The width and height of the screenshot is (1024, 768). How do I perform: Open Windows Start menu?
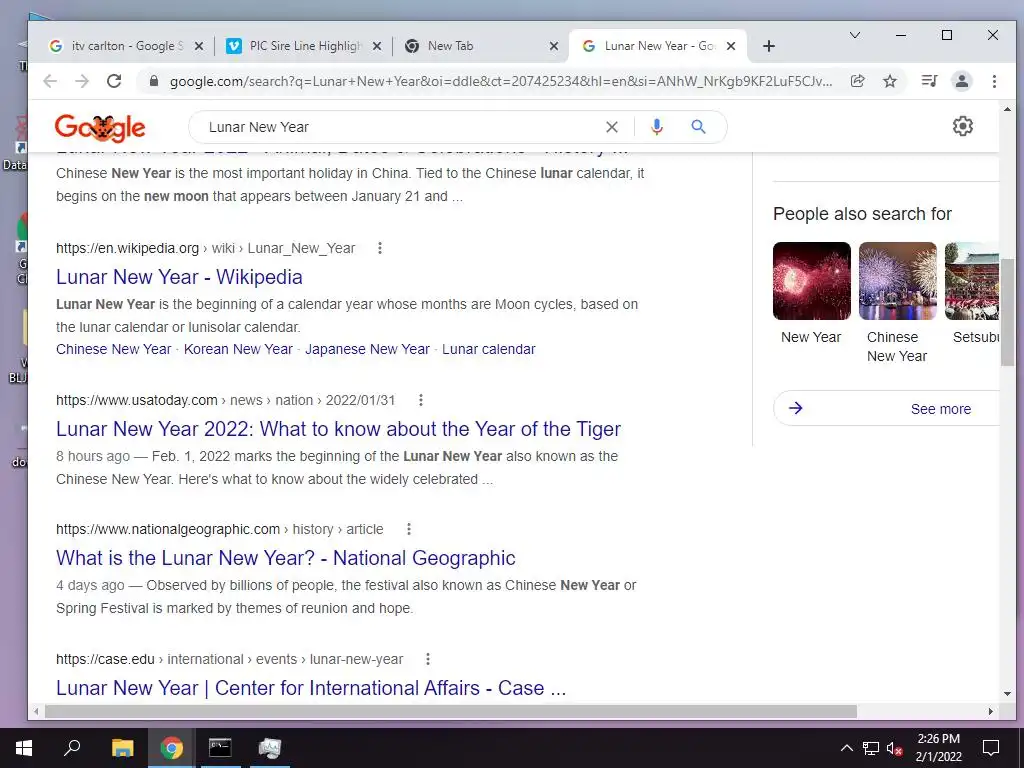[24, 748]
